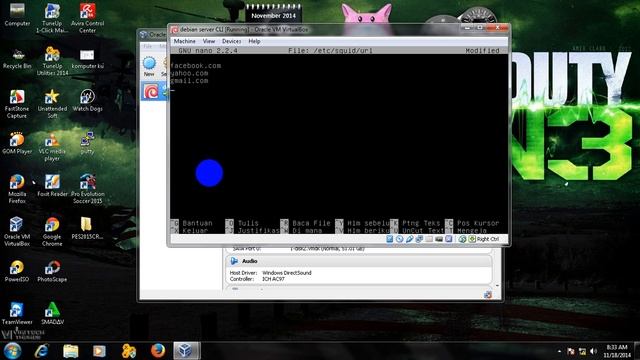Click the USB devices indicator in VM status bar
This screenshot has width=640, height=360.
(409, 239)
